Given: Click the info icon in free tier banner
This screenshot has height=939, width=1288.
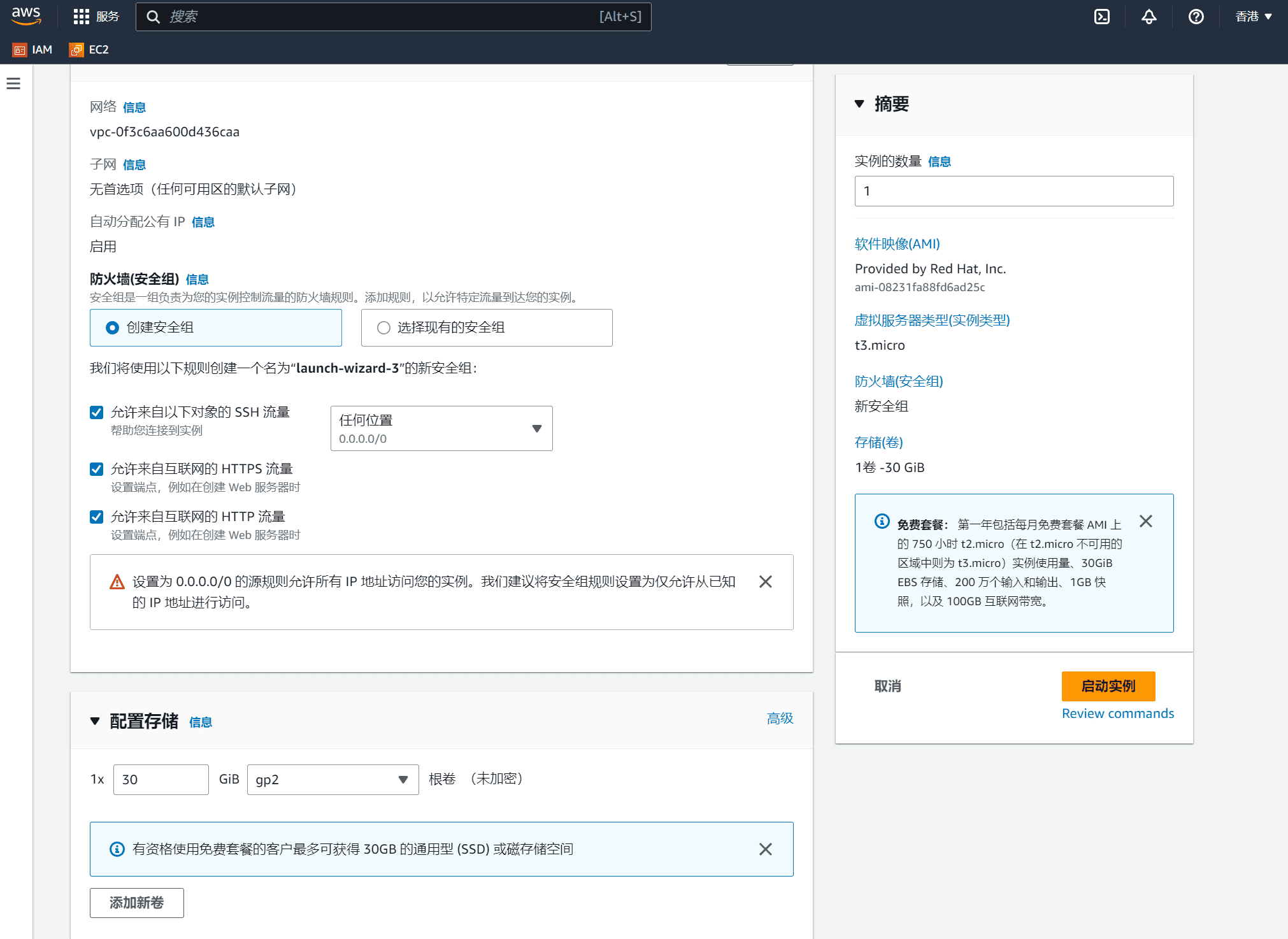Looking at the screenshot, I should pos(881,521).
